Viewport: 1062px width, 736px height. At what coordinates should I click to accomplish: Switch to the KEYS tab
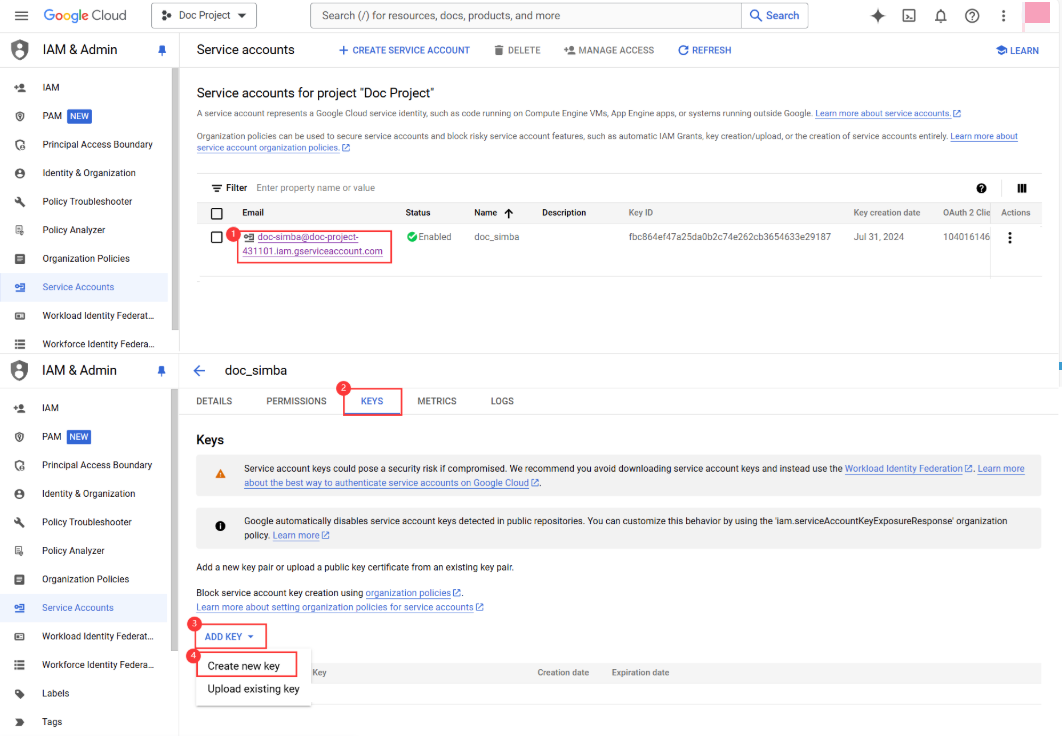(x=372, y=402)
